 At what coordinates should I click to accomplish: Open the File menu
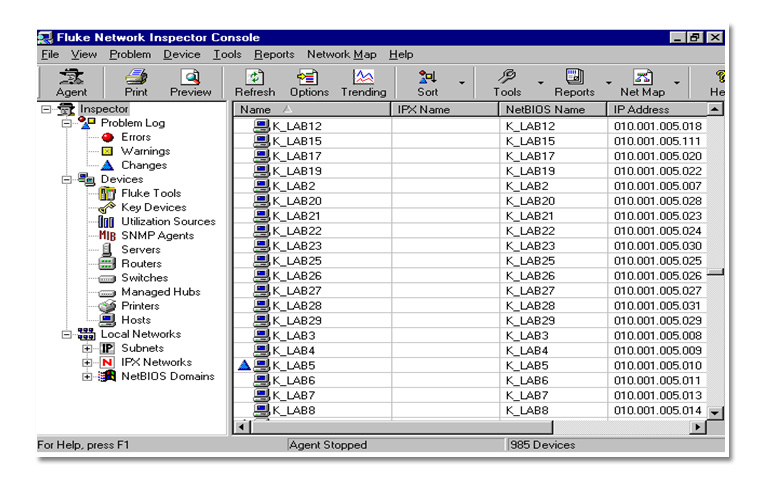50,54
